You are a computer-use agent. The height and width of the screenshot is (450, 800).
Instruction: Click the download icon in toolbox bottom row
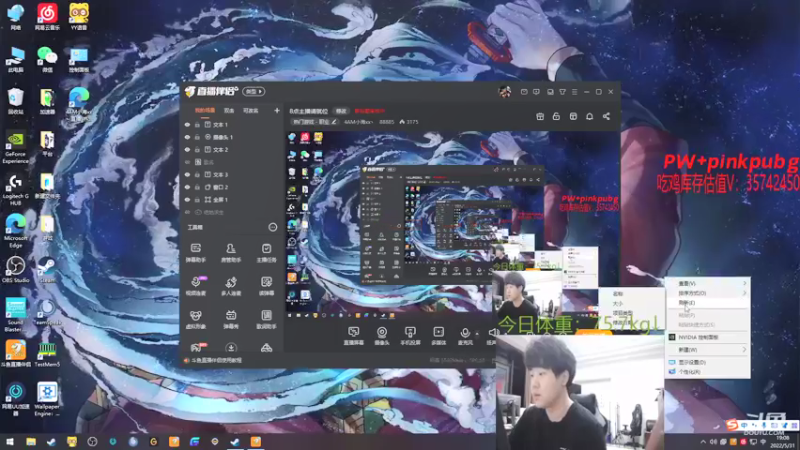point(231,348)
